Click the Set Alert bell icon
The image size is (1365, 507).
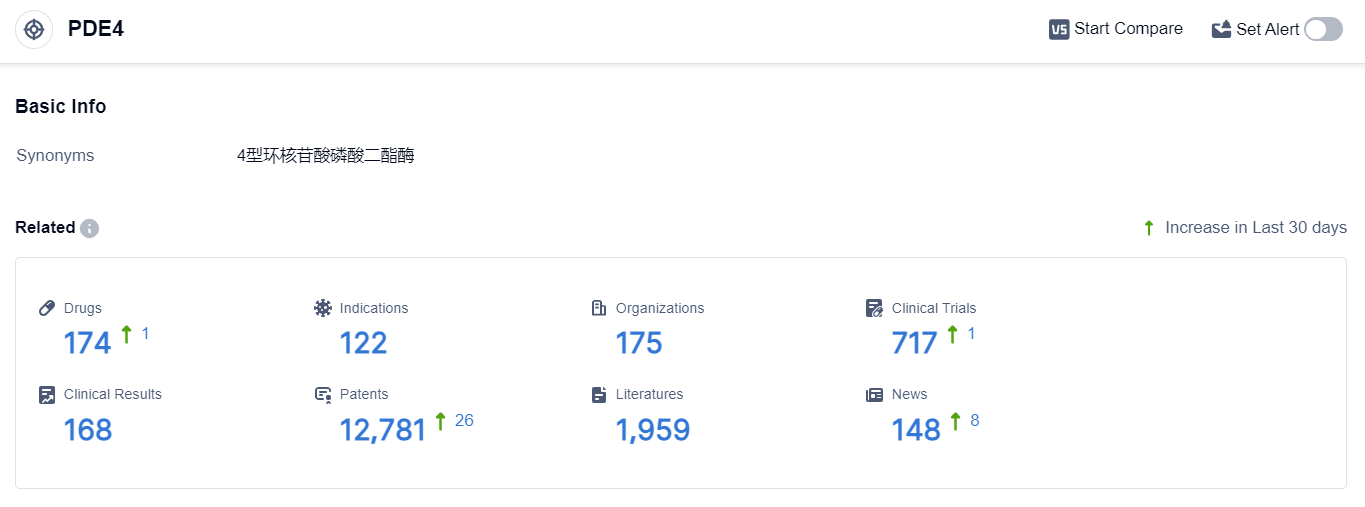pos(1221,30)
